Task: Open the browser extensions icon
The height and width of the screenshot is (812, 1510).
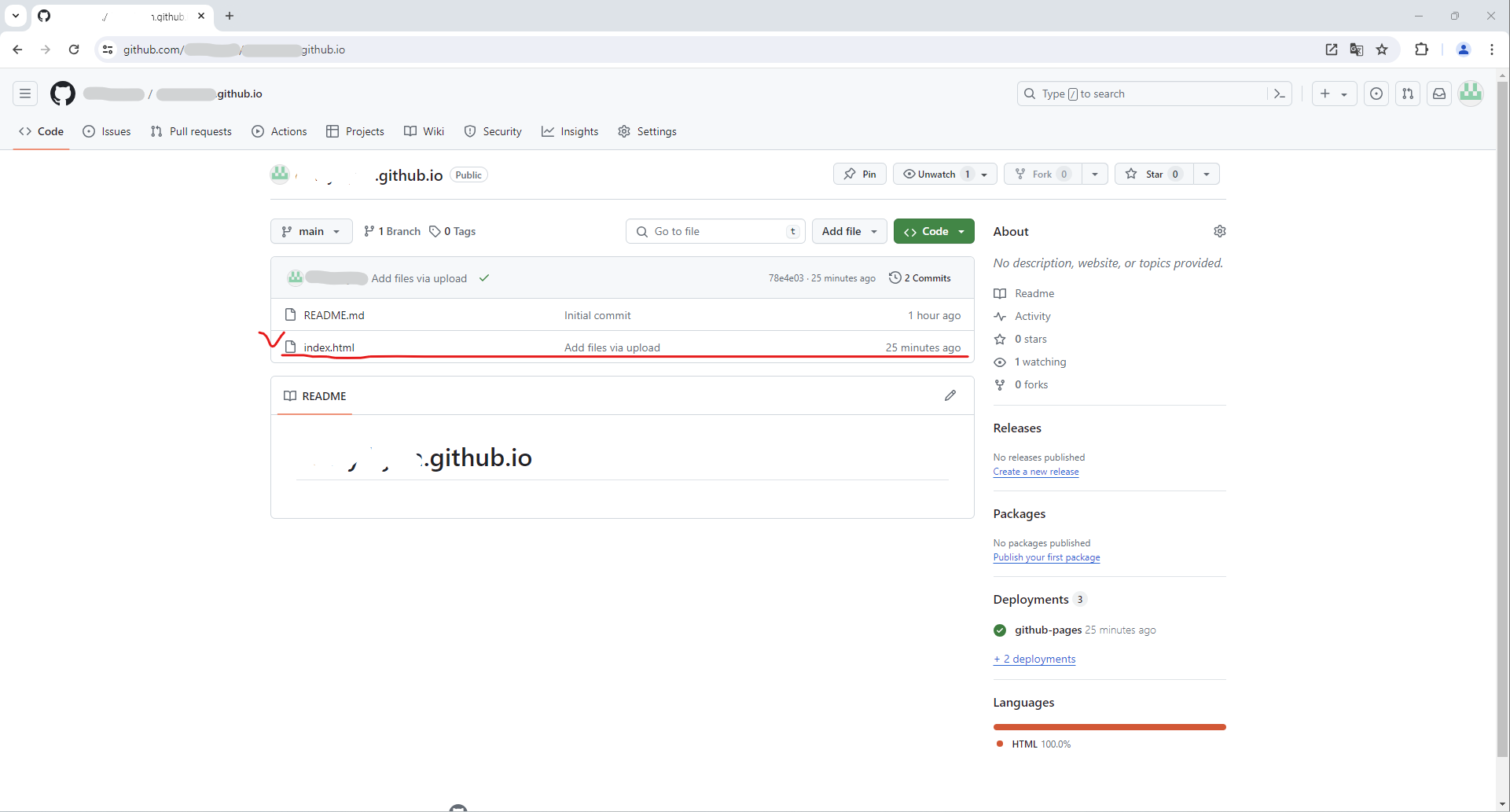Action: [1421, 50]
